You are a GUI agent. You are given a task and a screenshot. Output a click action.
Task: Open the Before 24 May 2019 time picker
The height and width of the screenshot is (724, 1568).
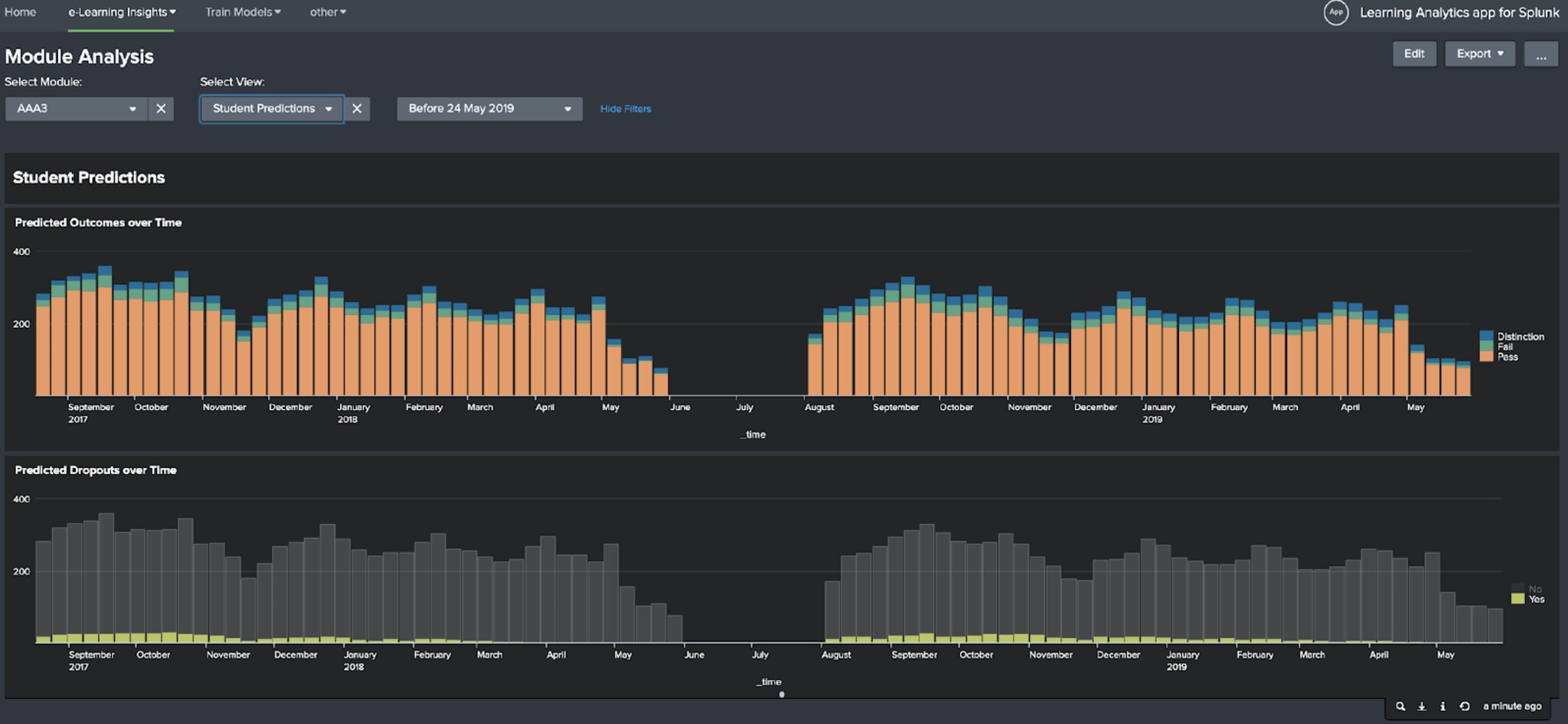coord(489,109)
